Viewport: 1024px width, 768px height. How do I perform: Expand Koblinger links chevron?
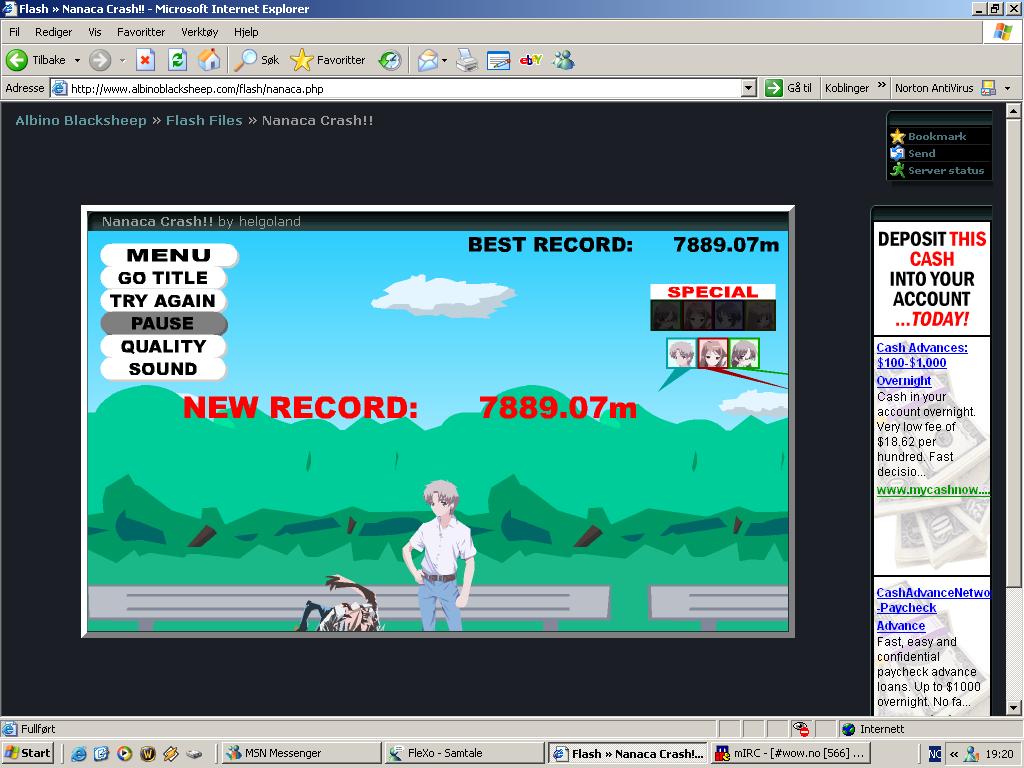click(882, 86)
